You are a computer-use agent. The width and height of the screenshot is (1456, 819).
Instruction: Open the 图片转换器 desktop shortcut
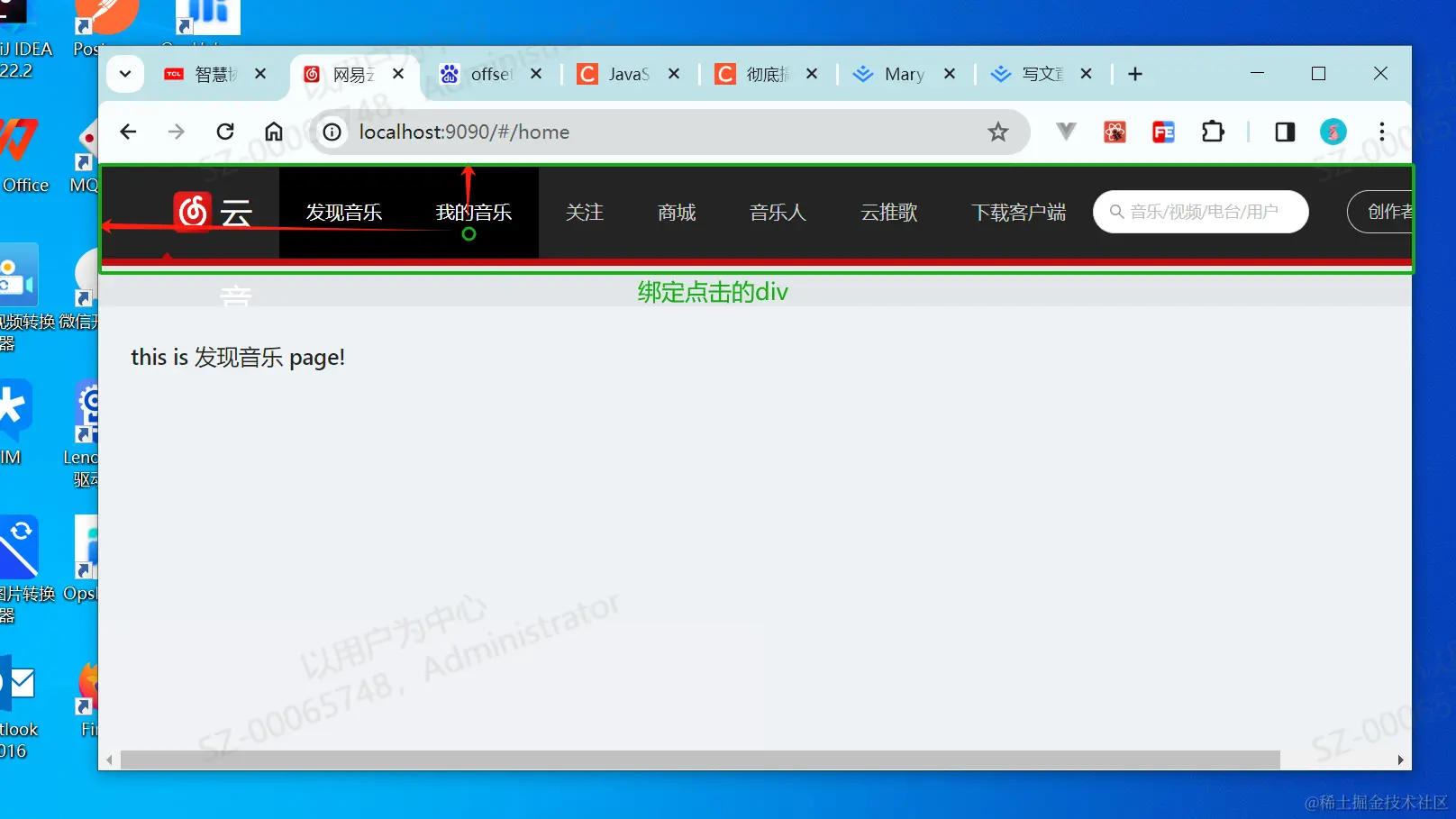pos(27,569)
